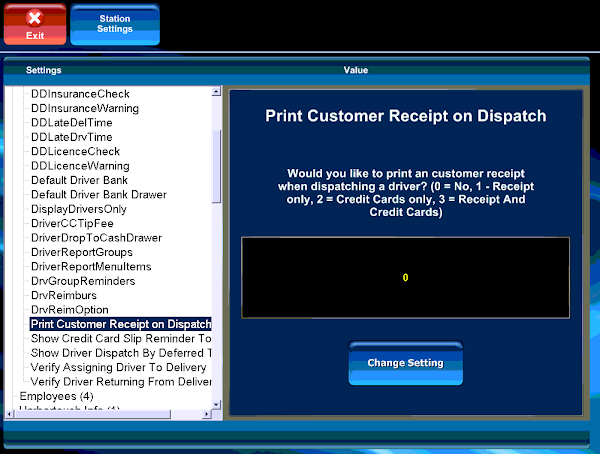Open the Default Driver Bank setting

(79, 180)
